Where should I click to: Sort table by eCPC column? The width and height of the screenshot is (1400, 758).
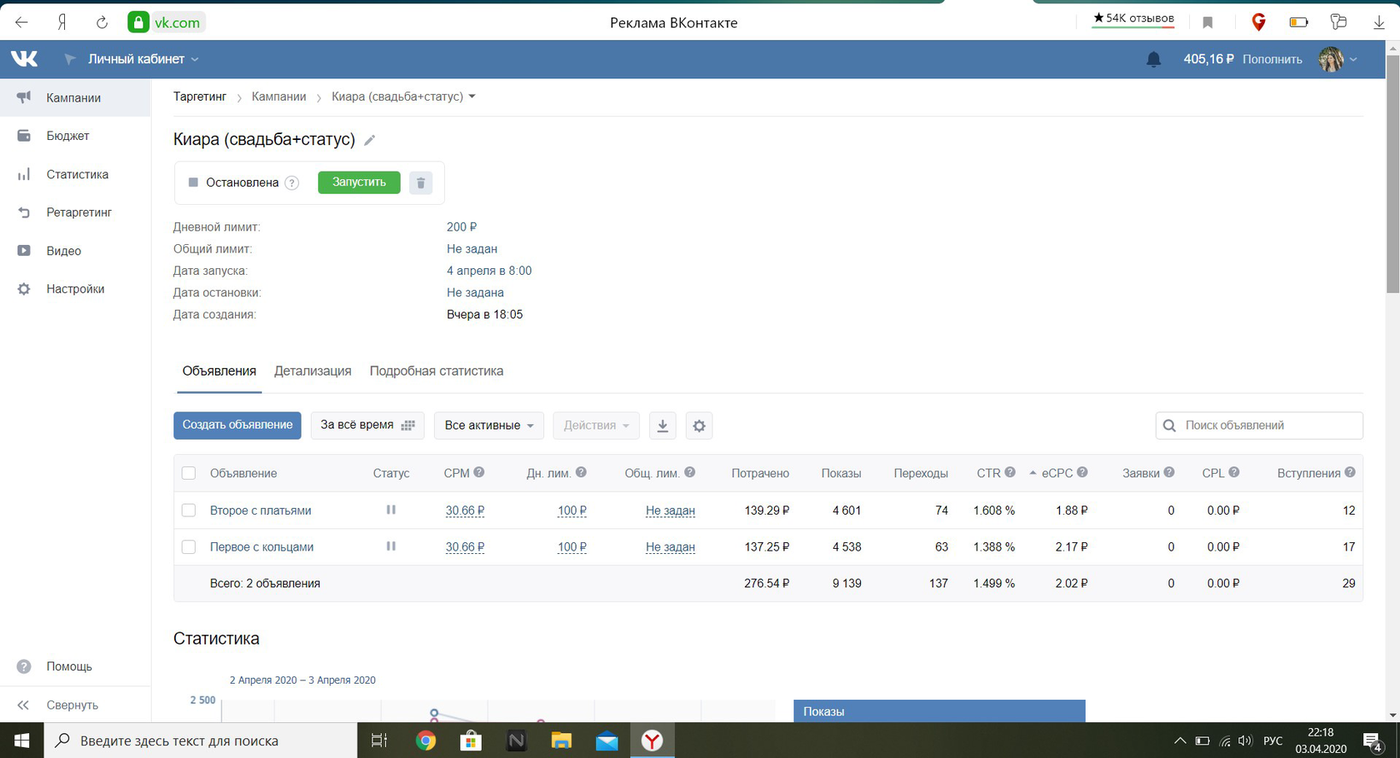[x=1057, y=473]
